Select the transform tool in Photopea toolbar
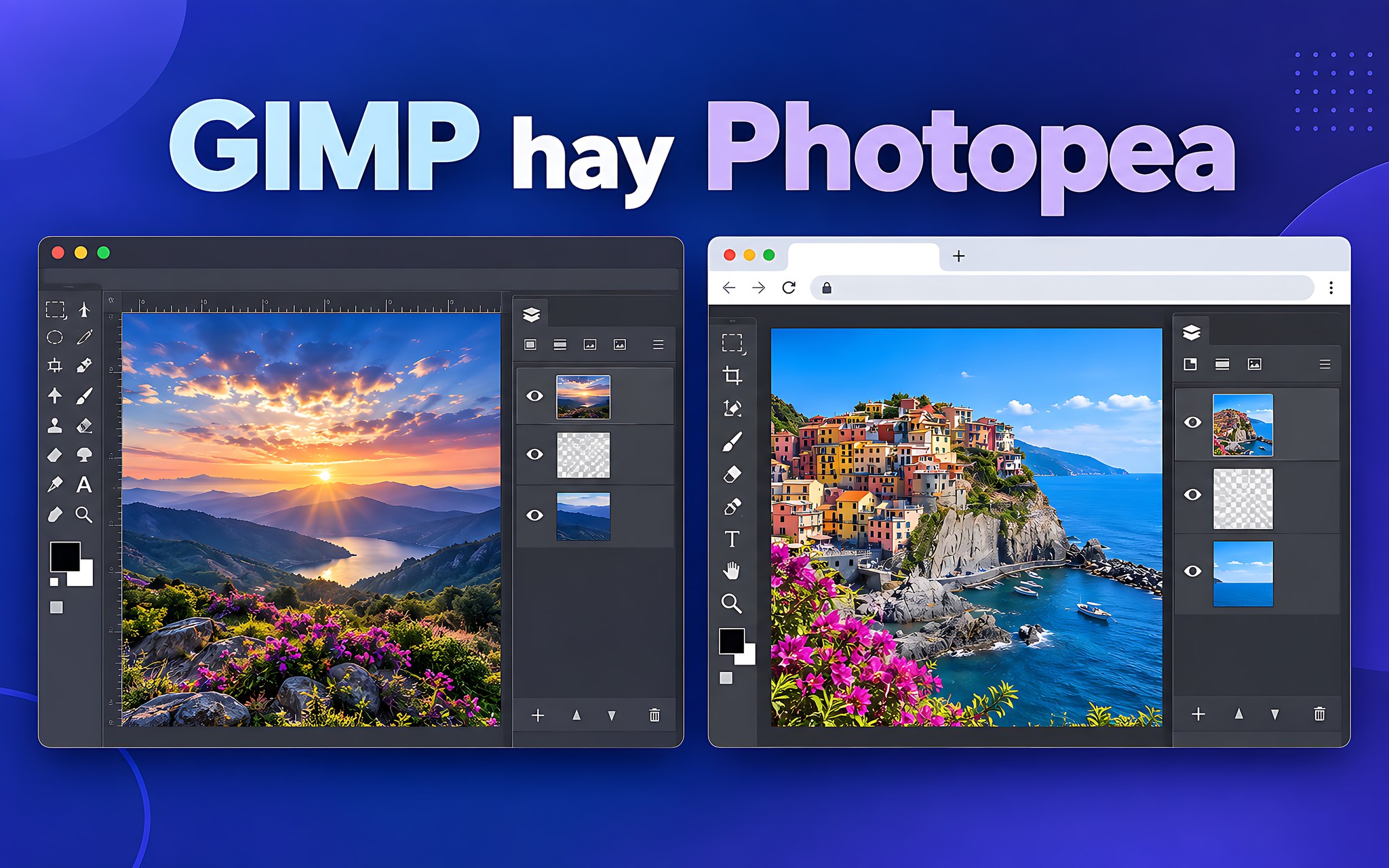The height and width of the screenshot is (868, 1389). [x=732, y=408]
